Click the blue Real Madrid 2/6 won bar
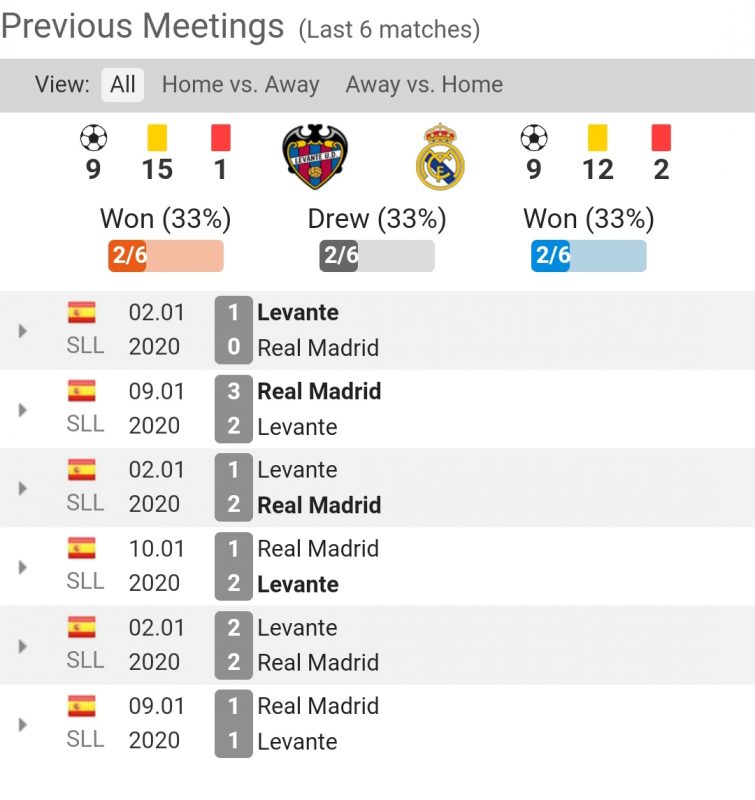The image size is (755, 800). tap(588, 256)
